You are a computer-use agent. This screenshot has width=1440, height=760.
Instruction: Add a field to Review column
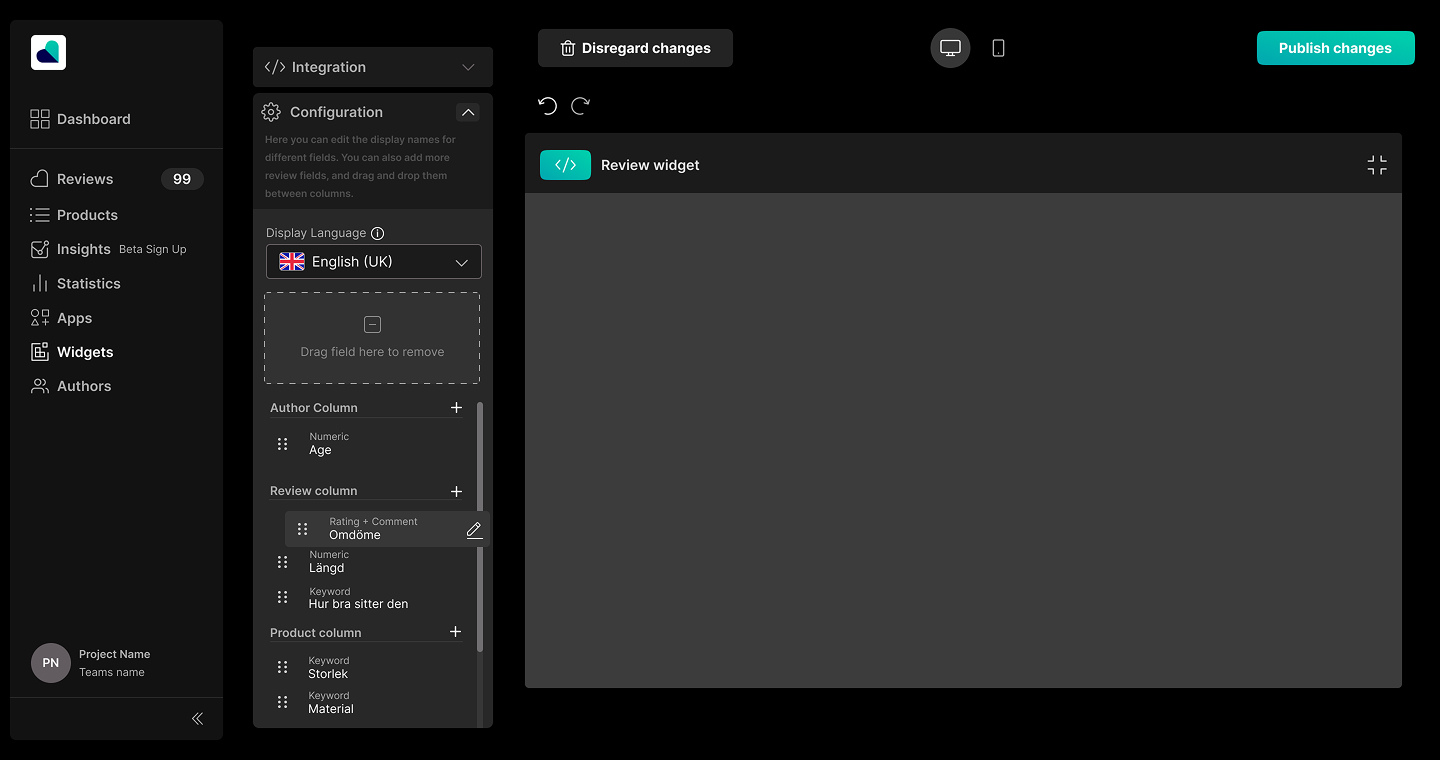coord(457,491)
